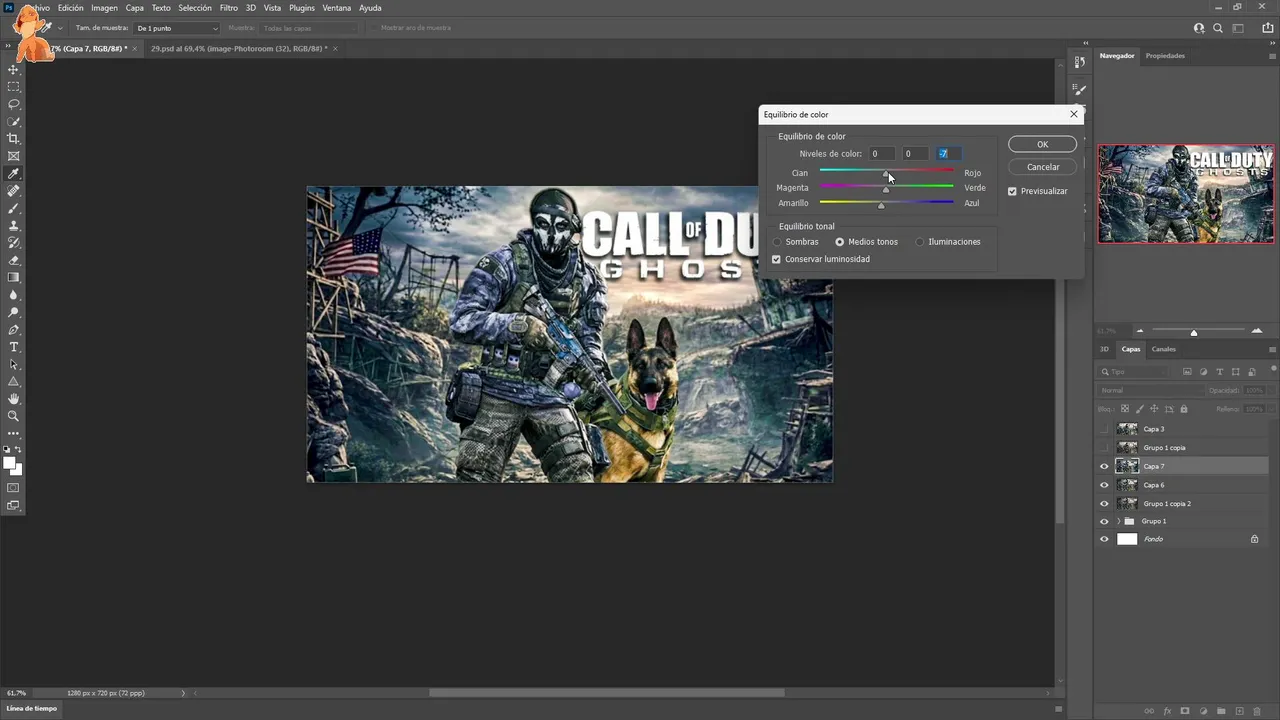The height and width of the screenshot is (720, 1280).
Task: Hide the Grupo 1 copia 2 layer
Action: click(x=1104, y=503)
